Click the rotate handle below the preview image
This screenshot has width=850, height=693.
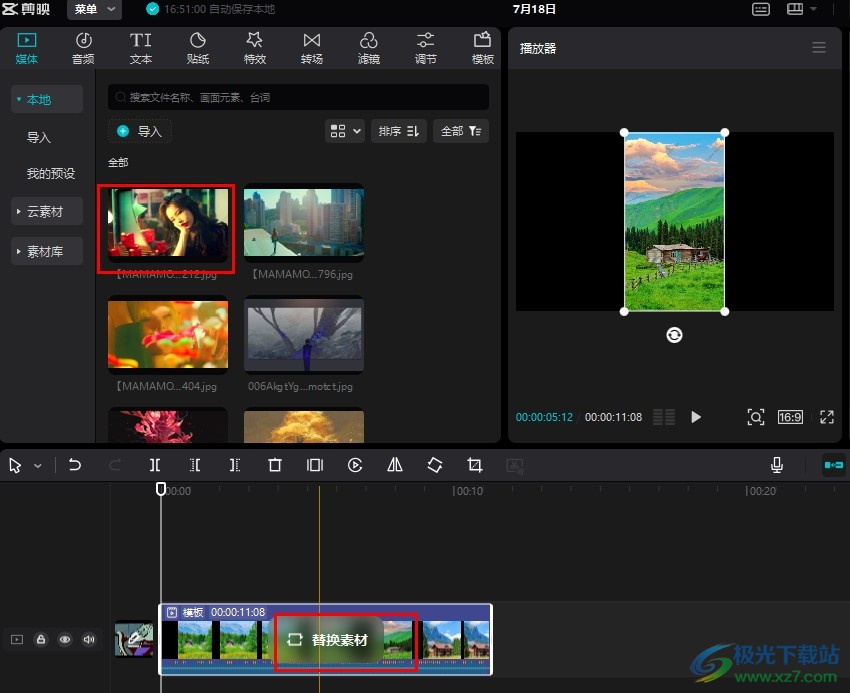pyautogui.click(x=674, y=335)
